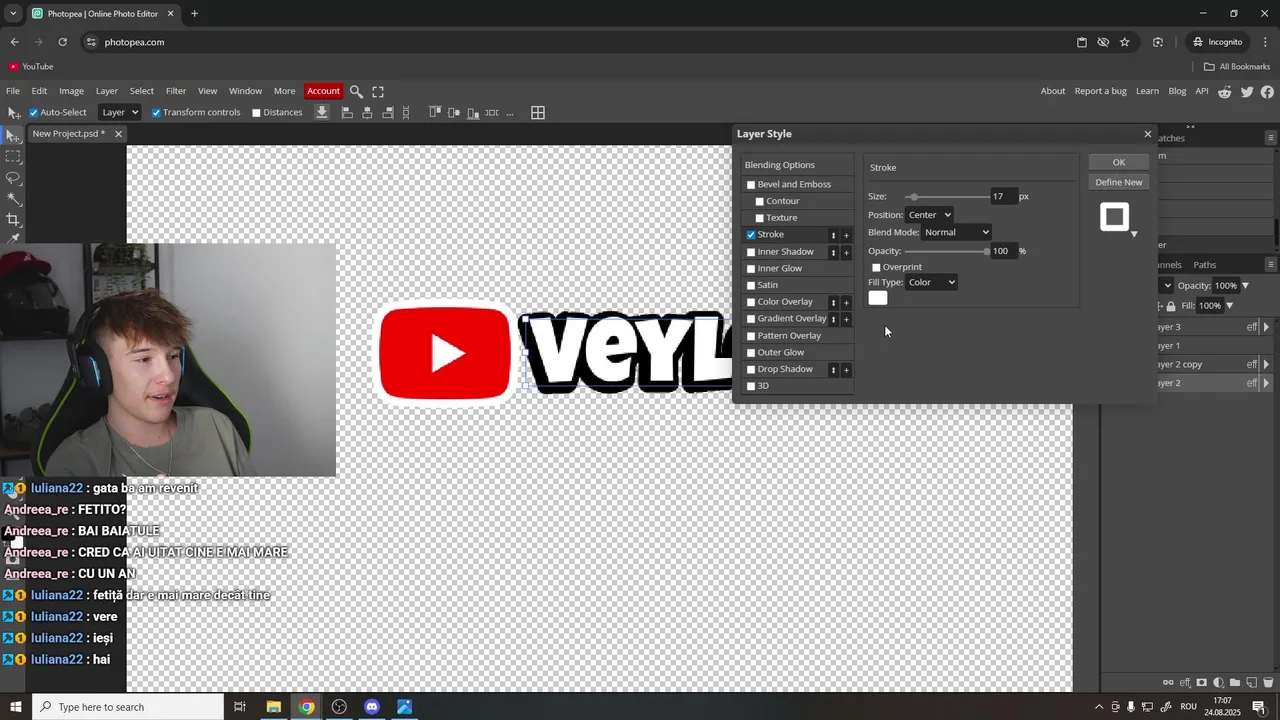The image size is (1280, 720).
Task: Select the Move tool in left toolbar
Action: pyautogui.click(x=13, y=135)
